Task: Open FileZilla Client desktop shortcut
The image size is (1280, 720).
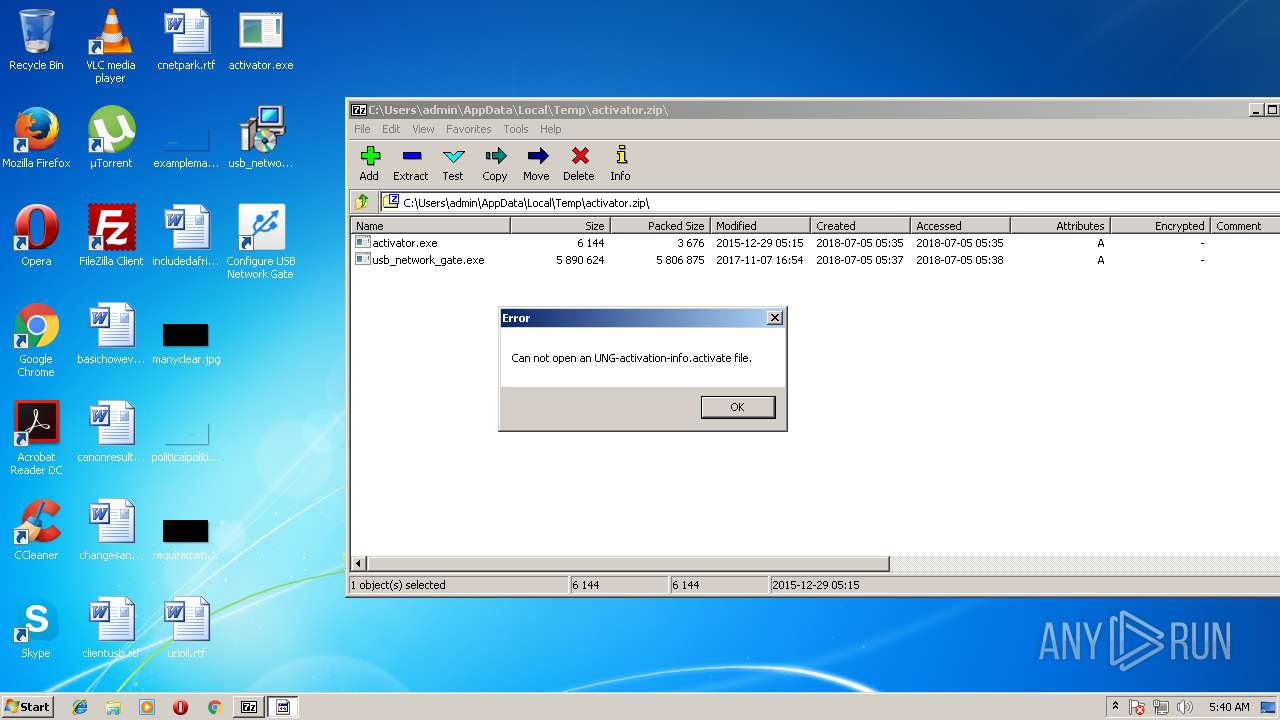Action: point(110,236)
